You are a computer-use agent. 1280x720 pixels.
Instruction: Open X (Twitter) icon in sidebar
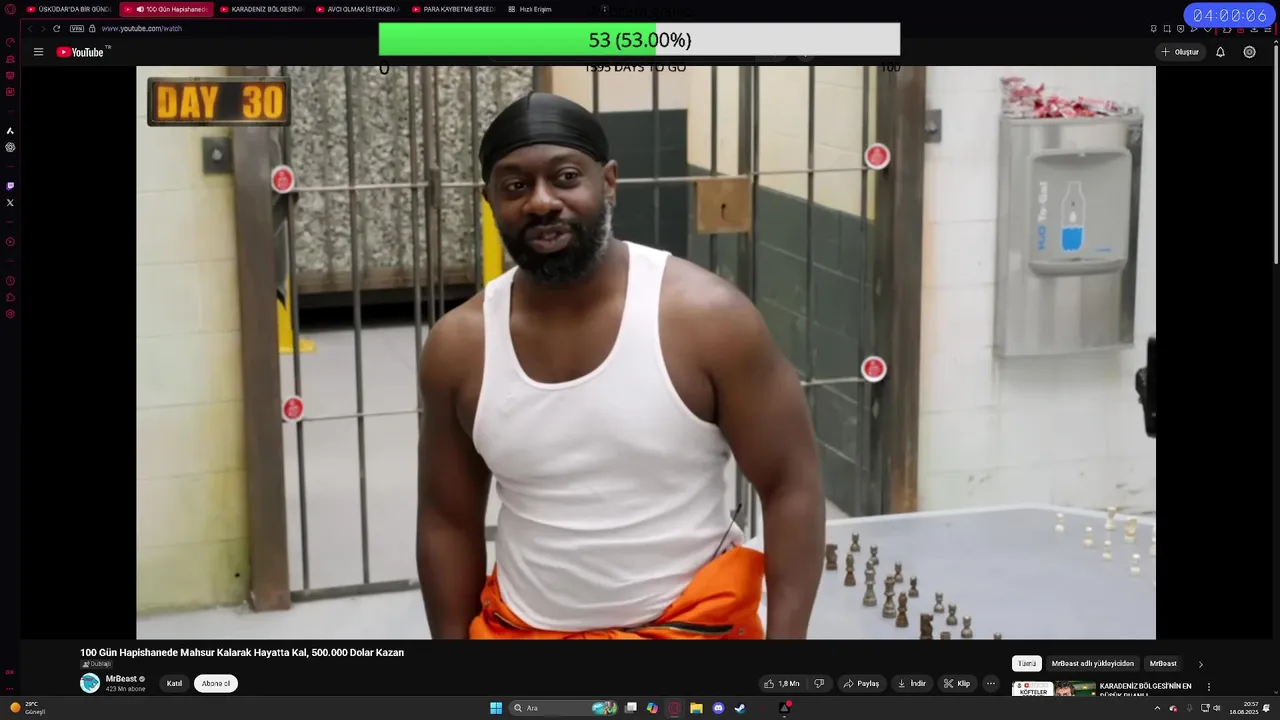pos(10,203)
